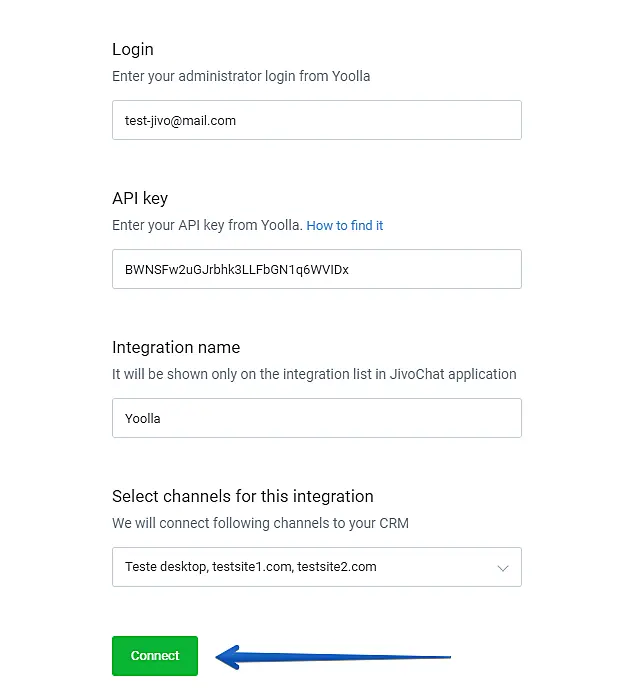Click 'Enter your API key from Yoolla' hint
Viewport: 639px width, 696px height.
pyautogui.click(x=207, y=225)
